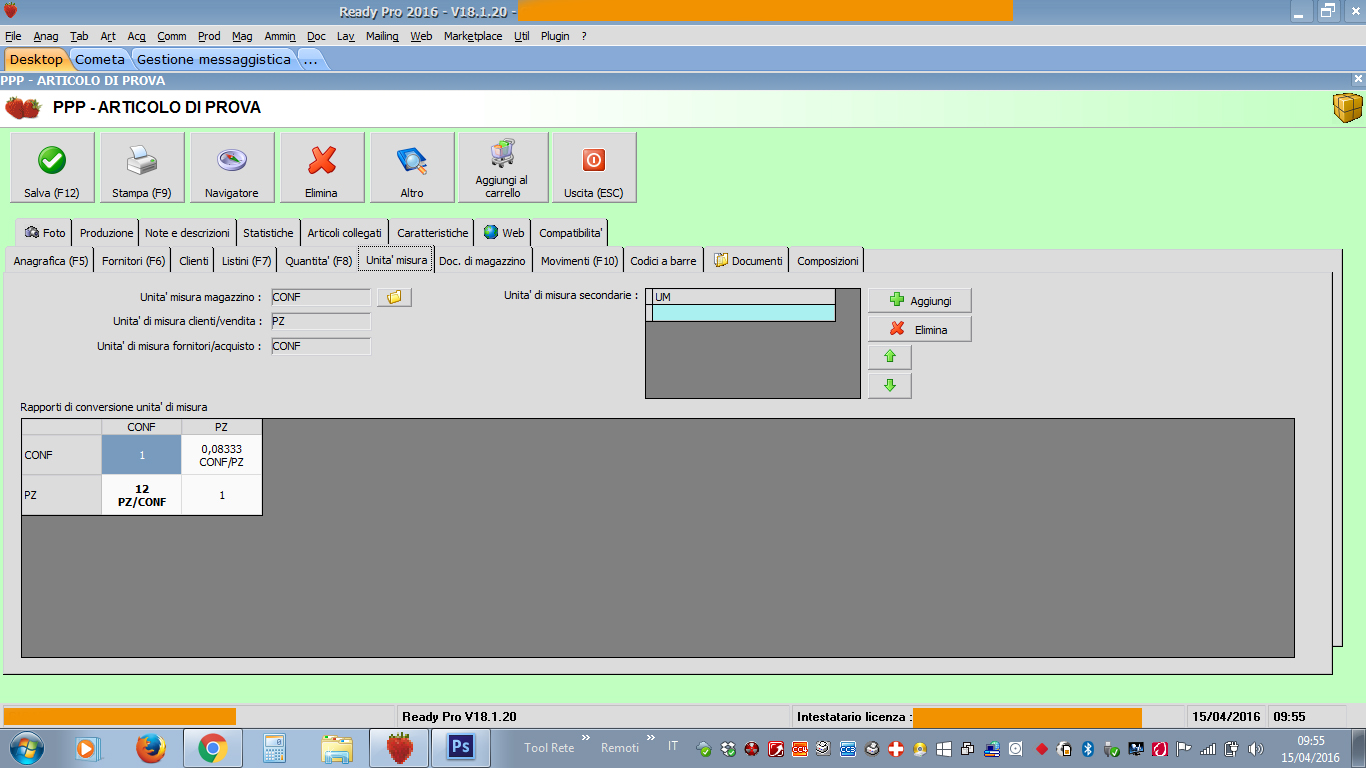Image resolution: width=1366 pixels, height=768 pixels.
Task: Open the Compatibilita' tab
Action: point(570,233)
